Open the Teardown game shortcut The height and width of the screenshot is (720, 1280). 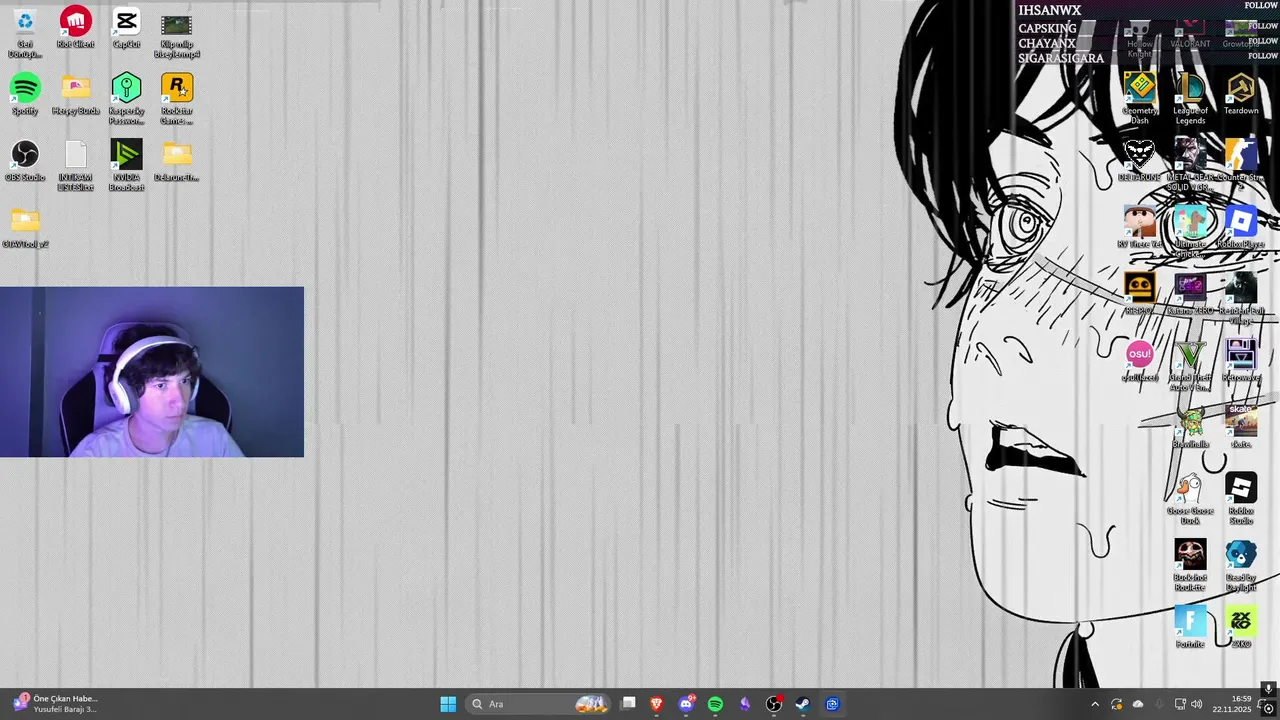click(x=1241, y=95)
